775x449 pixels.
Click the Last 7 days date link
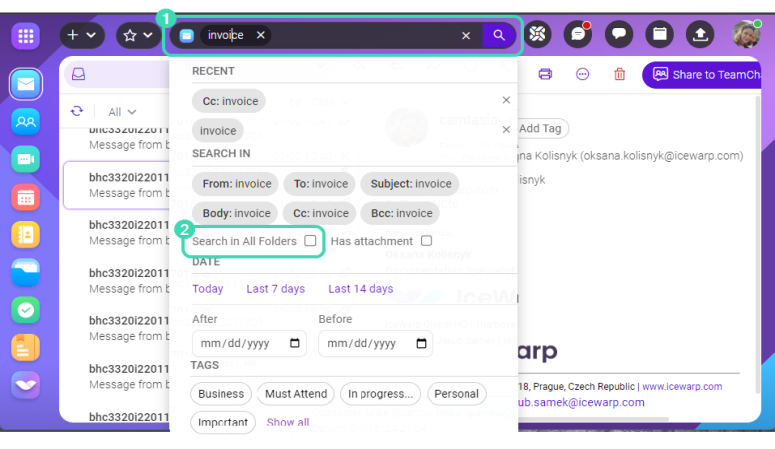275,289
